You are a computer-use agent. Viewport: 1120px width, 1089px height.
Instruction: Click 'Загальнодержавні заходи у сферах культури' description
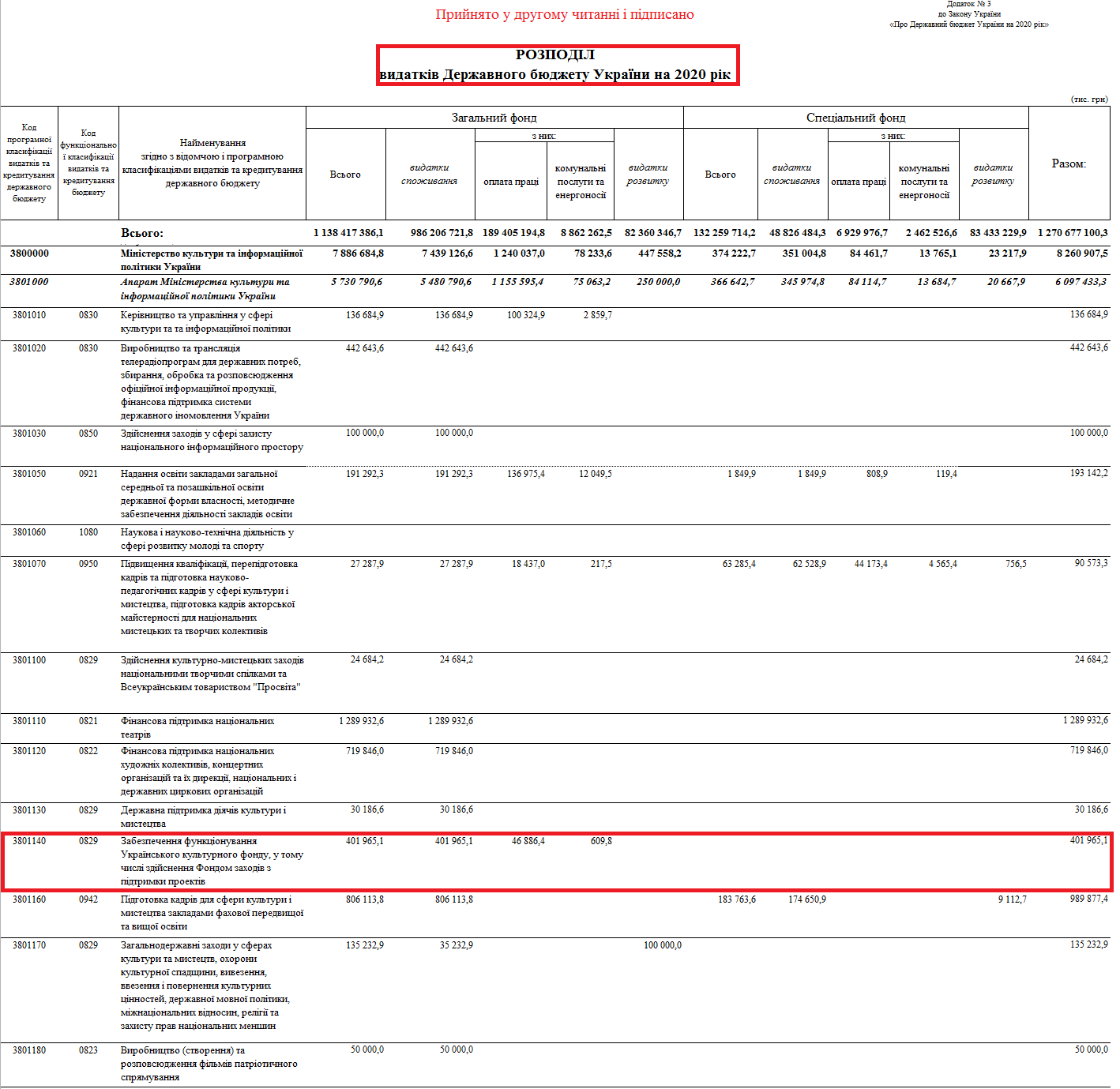point(205,986)
